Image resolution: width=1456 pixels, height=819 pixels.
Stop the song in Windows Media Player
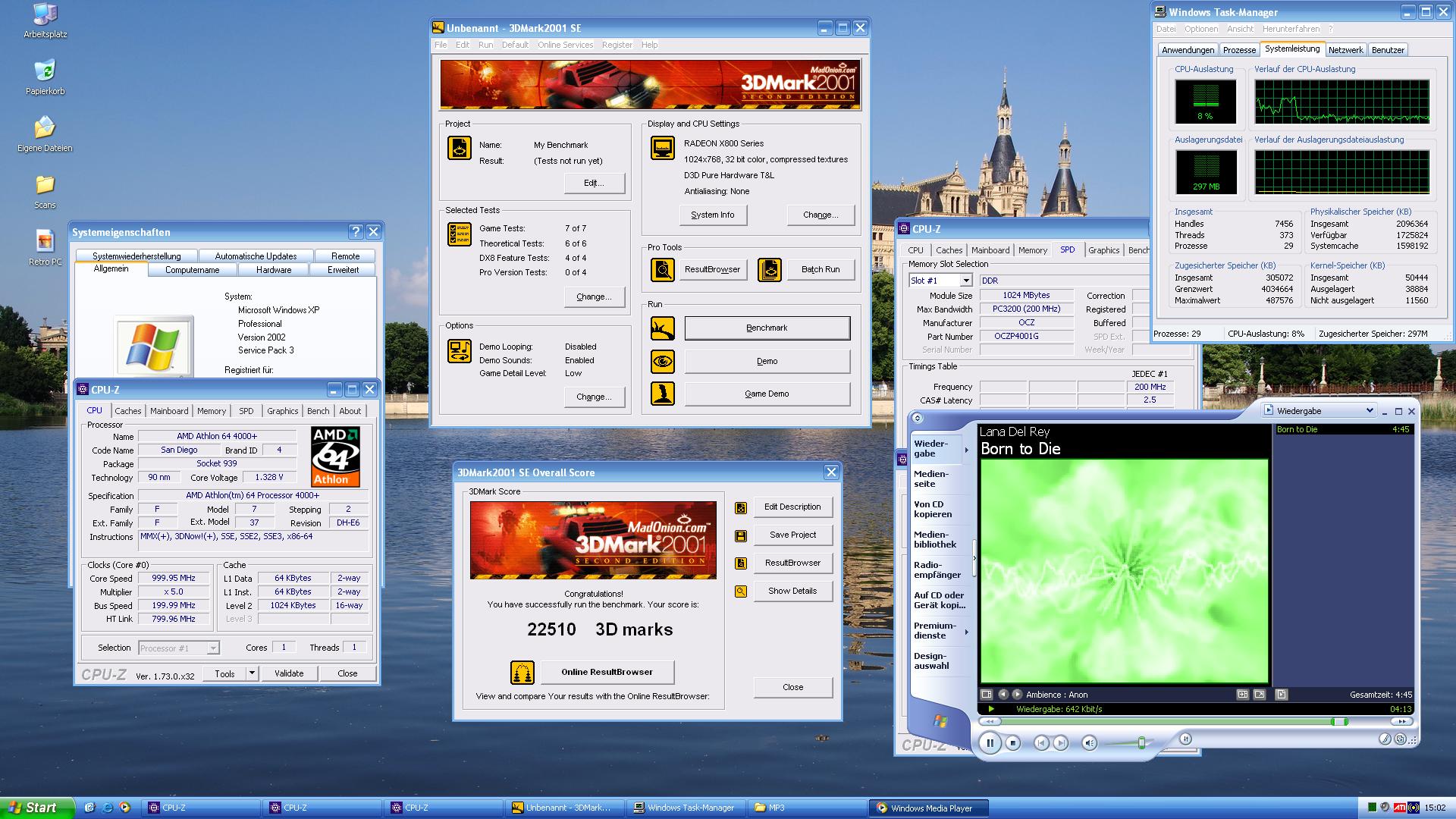pos(1012,743)
